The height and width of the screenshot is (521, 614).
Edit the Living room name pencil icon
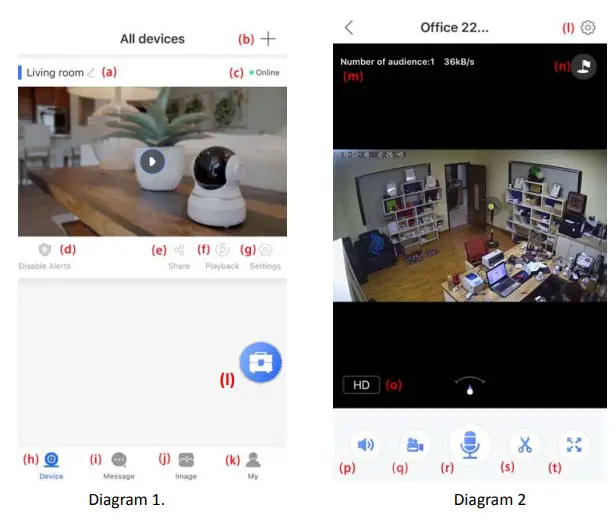[91, 72]
